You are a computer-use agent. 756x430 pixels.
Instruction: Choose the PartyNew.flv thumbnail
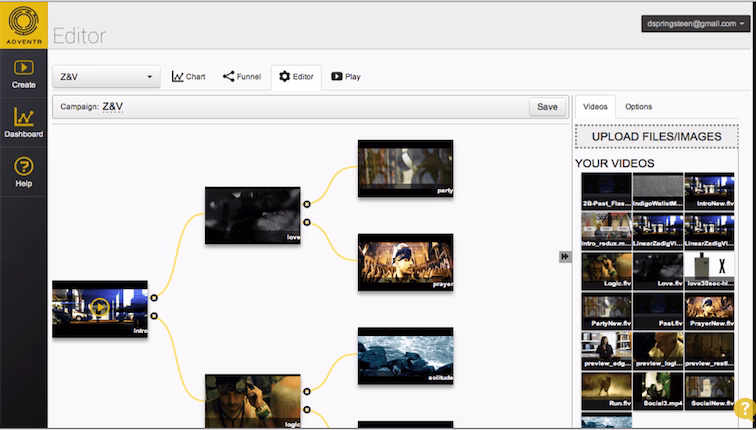tap(607, 311)
